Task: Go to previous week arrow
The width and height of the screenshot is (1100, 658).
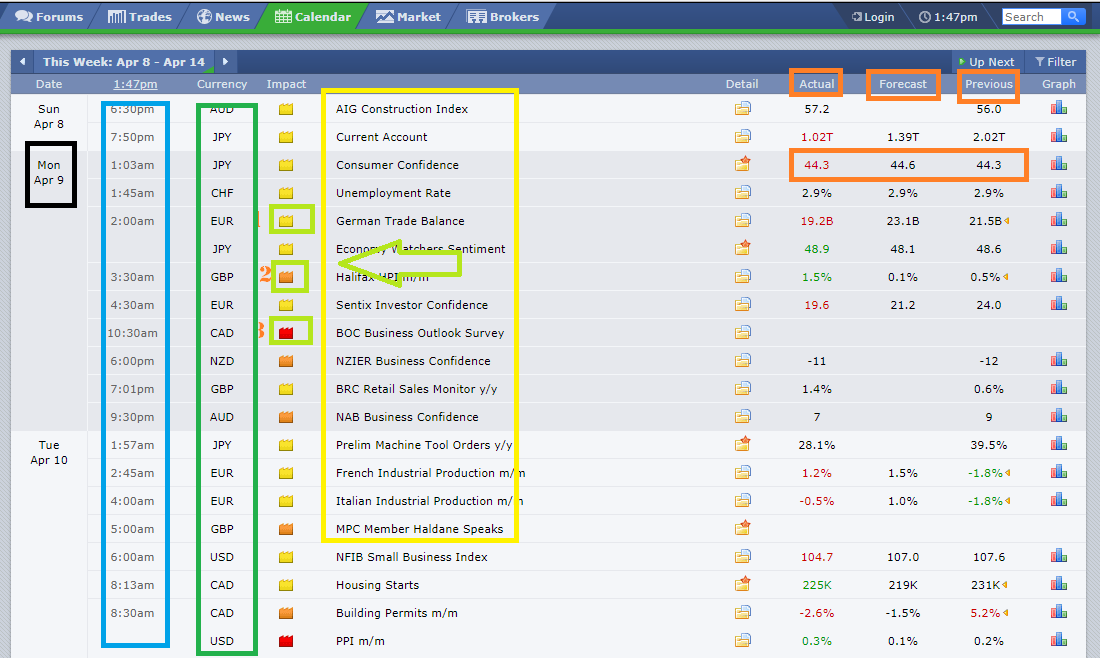Action: click(22, 62)
